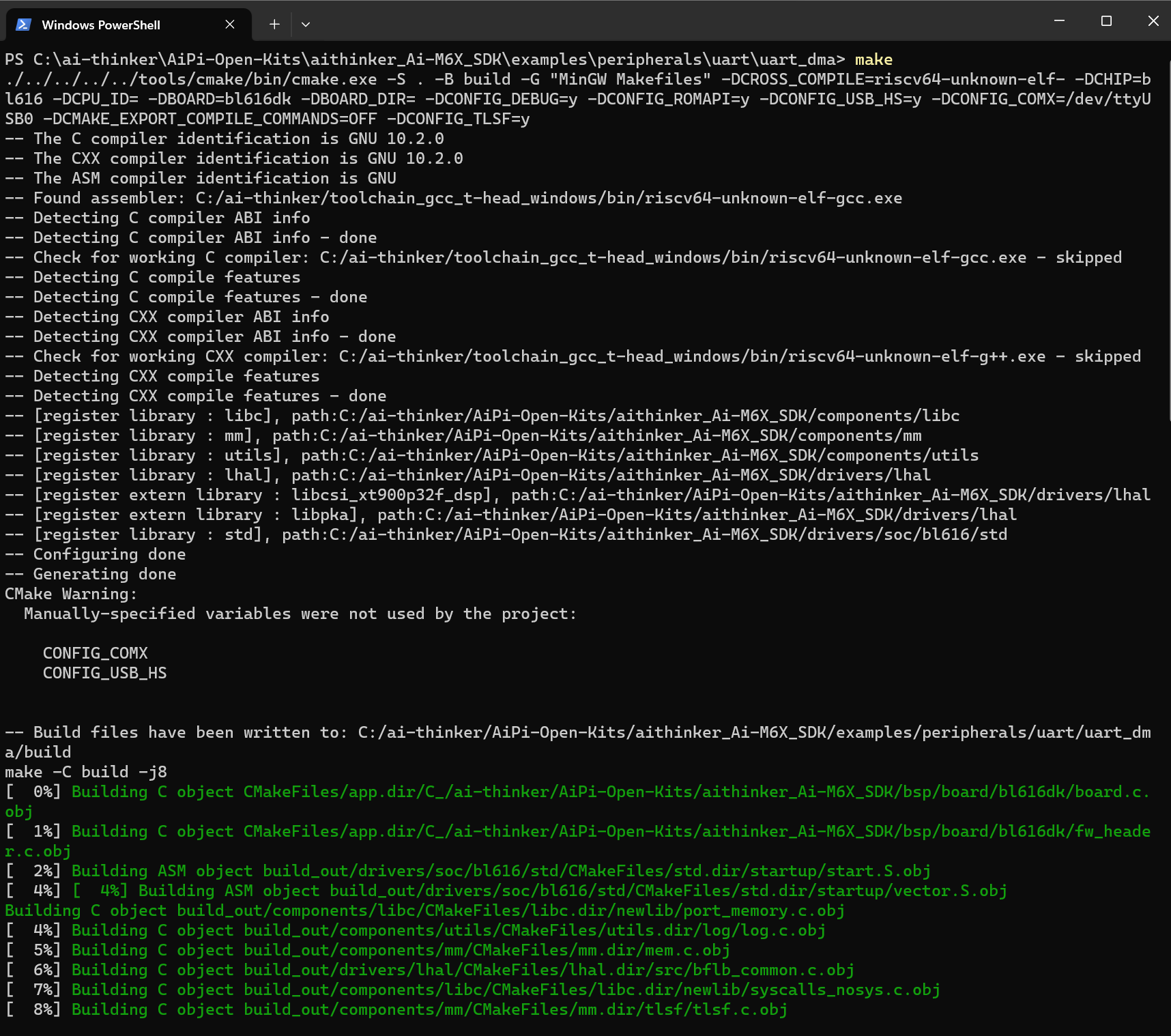Screen dimensions: 1171x1036
Task: Click the 'libcsi_xt900p32f_dsp' extern library line
Action: pyautogui.click(x=578, y=495)
